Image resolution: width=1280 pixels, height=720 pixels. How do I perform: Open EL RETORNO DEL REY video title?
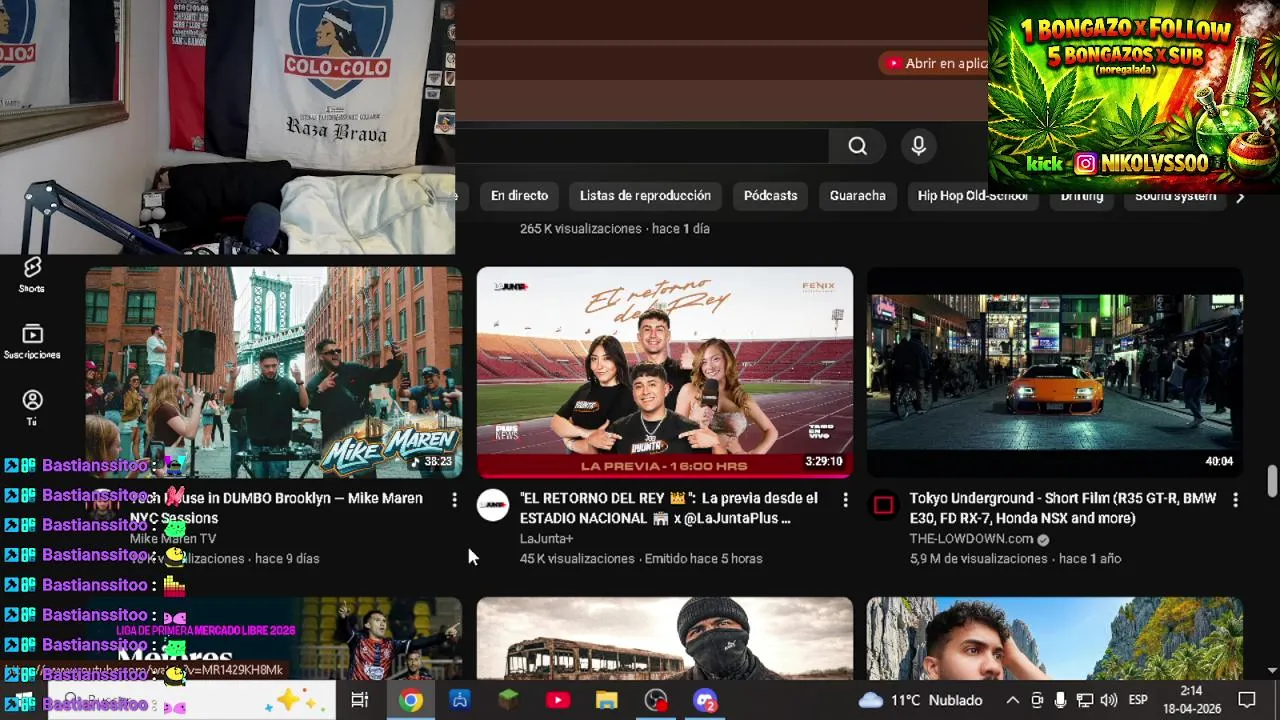(669, 508)
